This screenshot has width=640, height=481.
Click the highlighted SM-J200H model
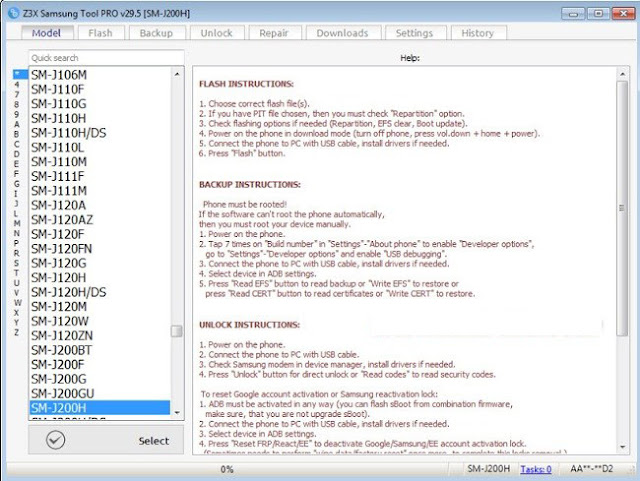(100, 408)
